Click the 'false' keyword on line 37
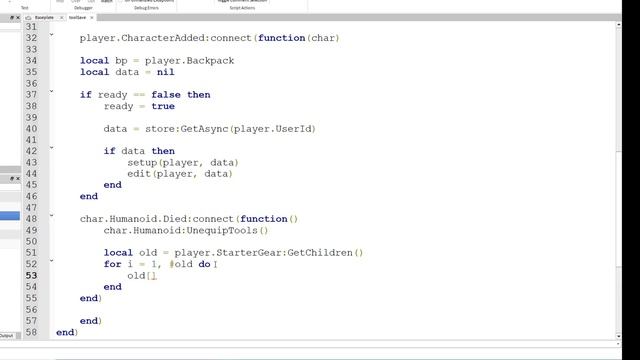This screenshot has height=360, width=640. pyautogui.click(x=166, y=95)
